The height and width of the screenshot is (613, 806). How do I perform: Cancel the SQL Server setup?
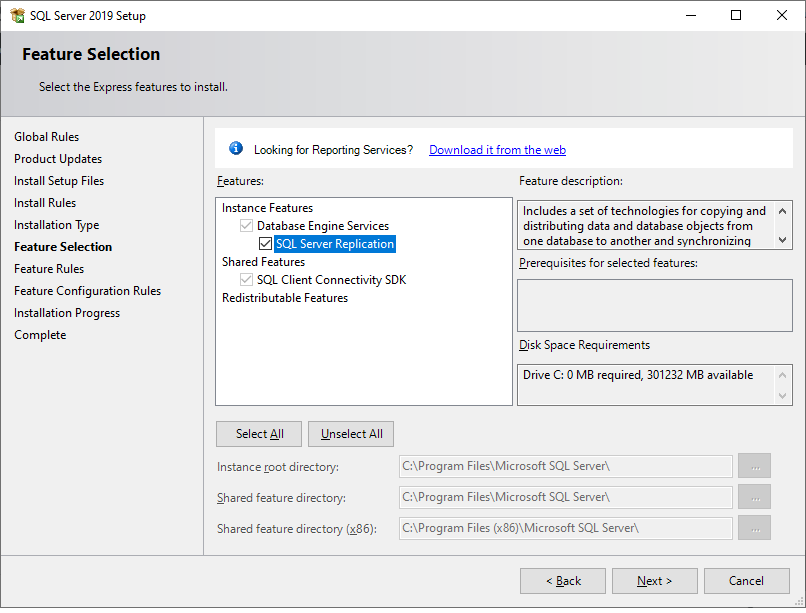pos(747,581)
